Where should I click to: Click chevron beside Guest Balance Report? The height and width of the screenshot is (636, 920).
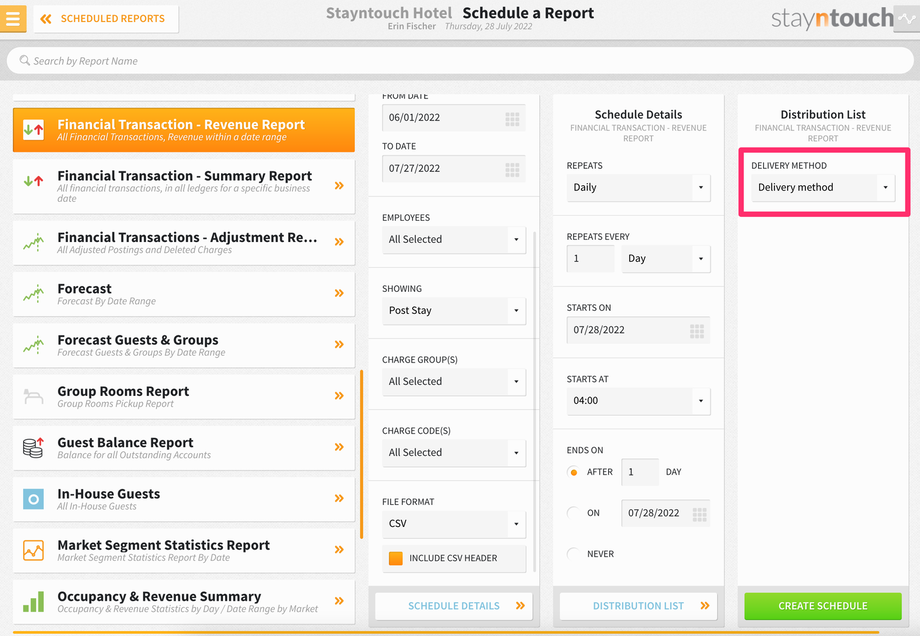(x=339, y=446)
